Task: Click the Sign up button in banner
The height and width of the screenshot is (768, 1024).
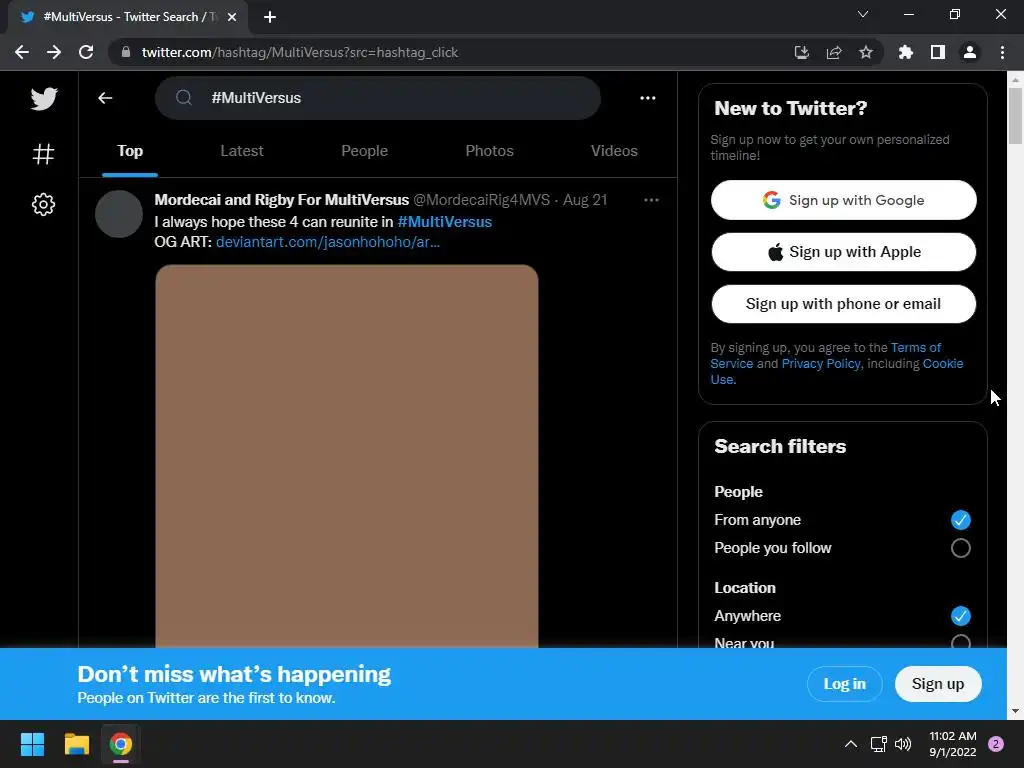Action: [x=938, y=684]
